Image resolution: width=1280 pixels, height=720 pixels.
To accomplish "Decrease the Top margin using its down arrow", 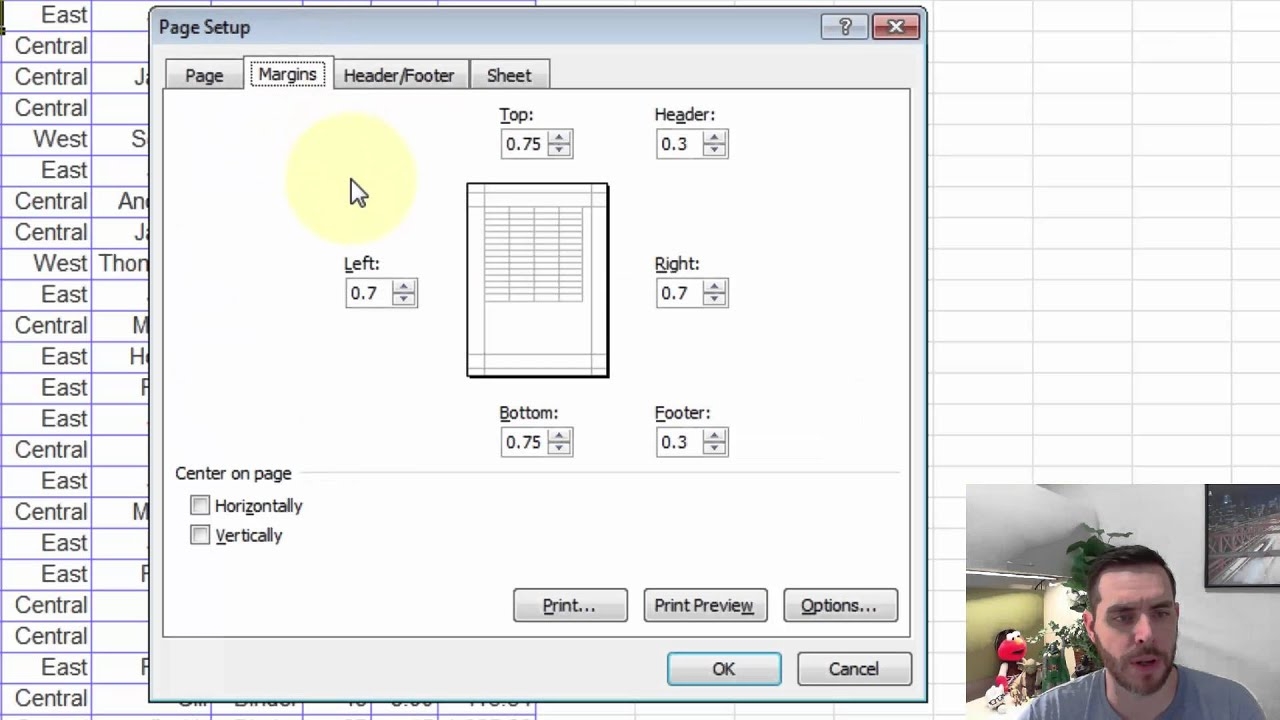I will (559, 150).
